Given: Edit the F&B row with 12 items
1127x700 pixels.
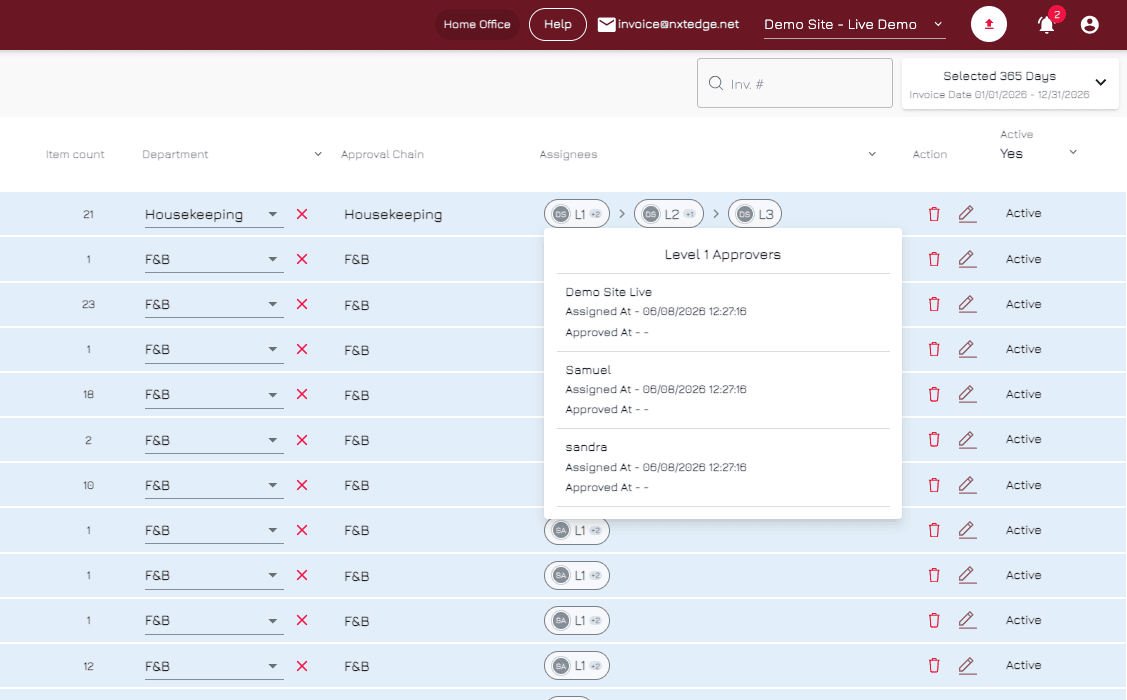Looking at the screenshot, I should pyautogui.click(x=967, y=666).
